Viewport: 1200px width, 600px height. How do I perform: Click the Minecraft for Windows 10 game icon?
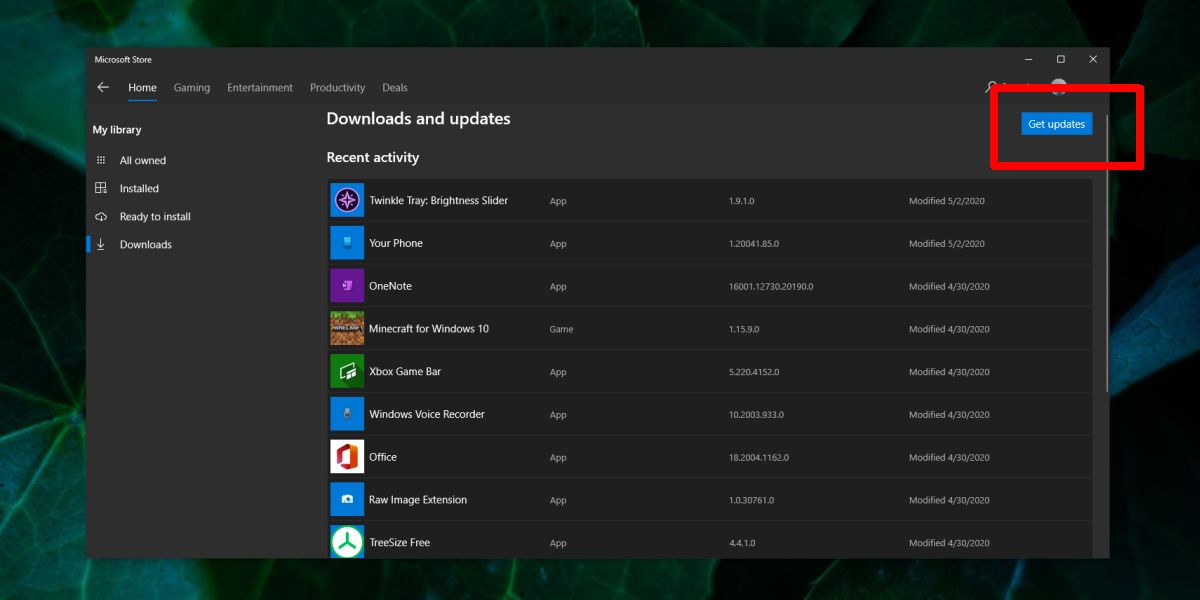(x=346, y=328)
